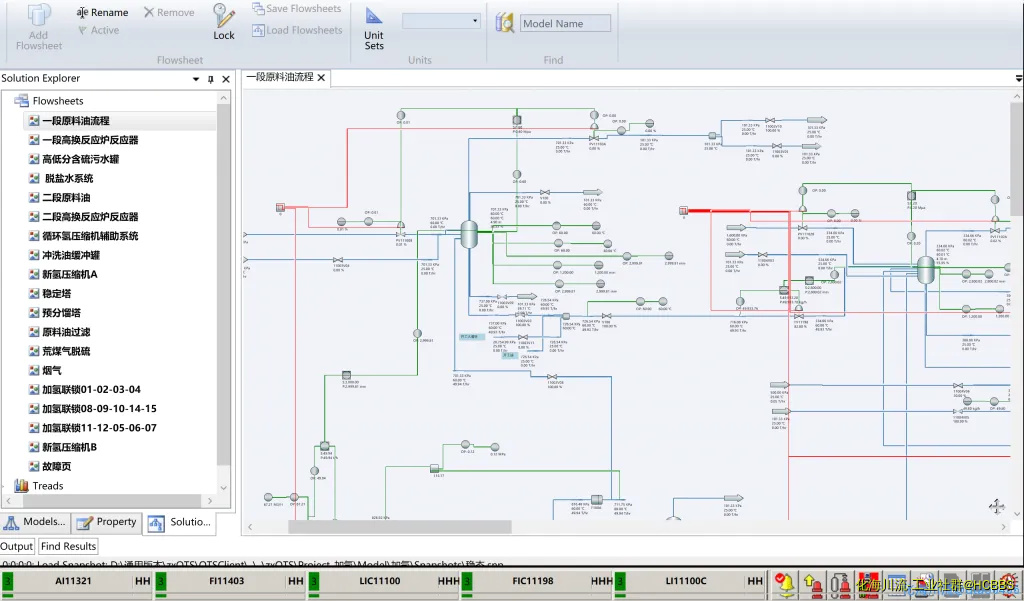Image resolution: width=1024 pixels, height=601 pixels.
Task: Open the Units dropdown combo box
Action: [x=441, y=21]
